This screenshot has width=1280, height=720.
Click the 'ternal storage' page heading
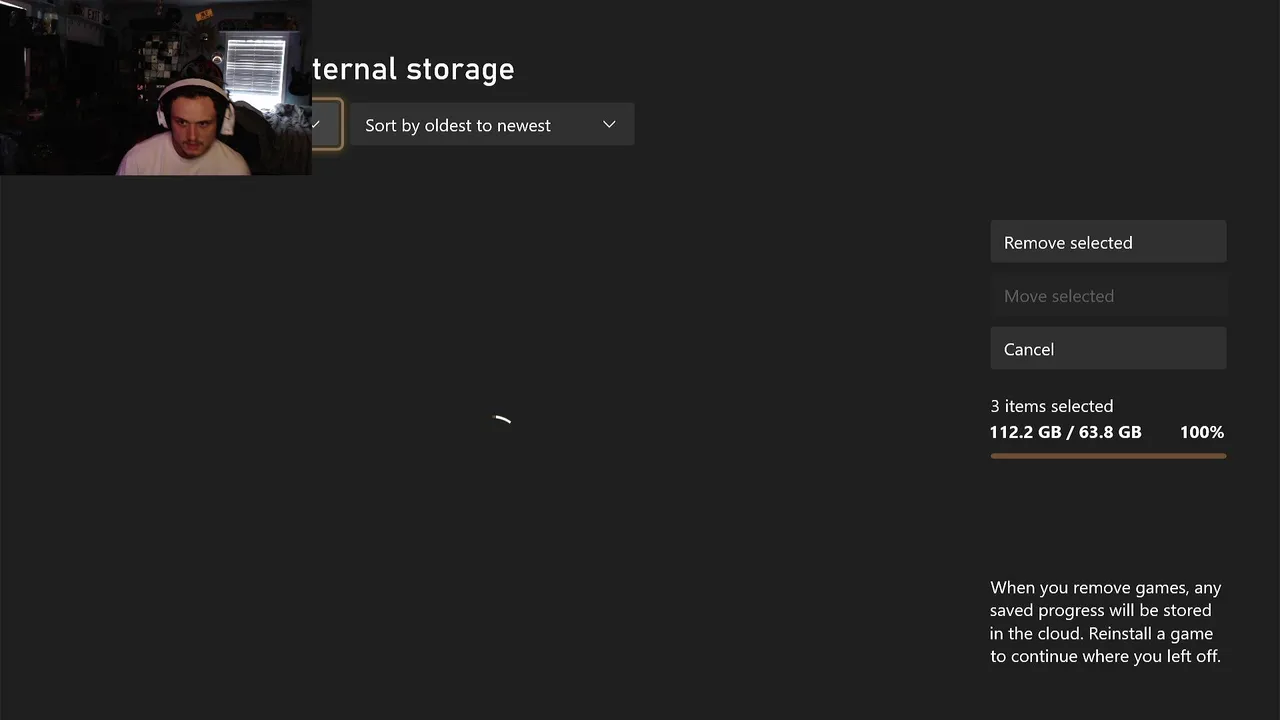[413, 69]
